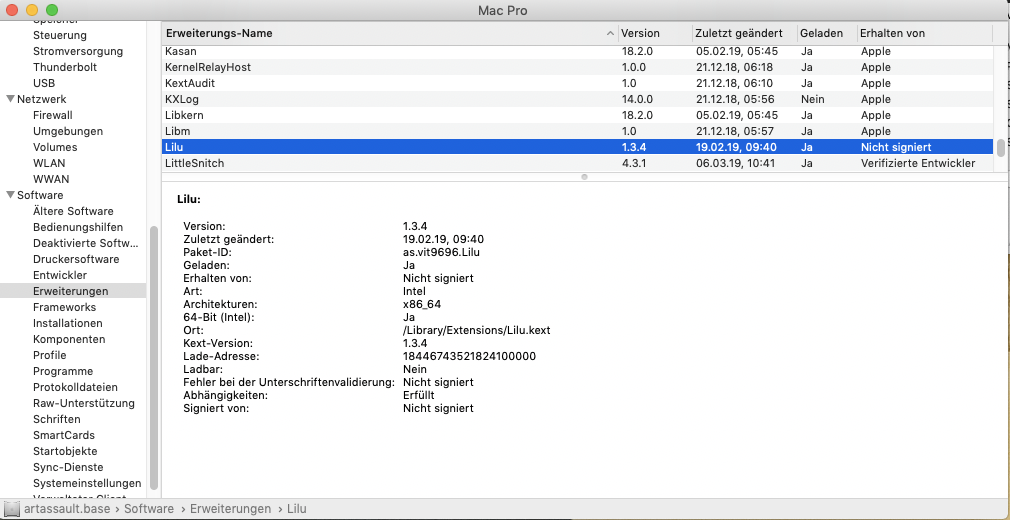Select Profile in the sidebar

click(50, 355)
